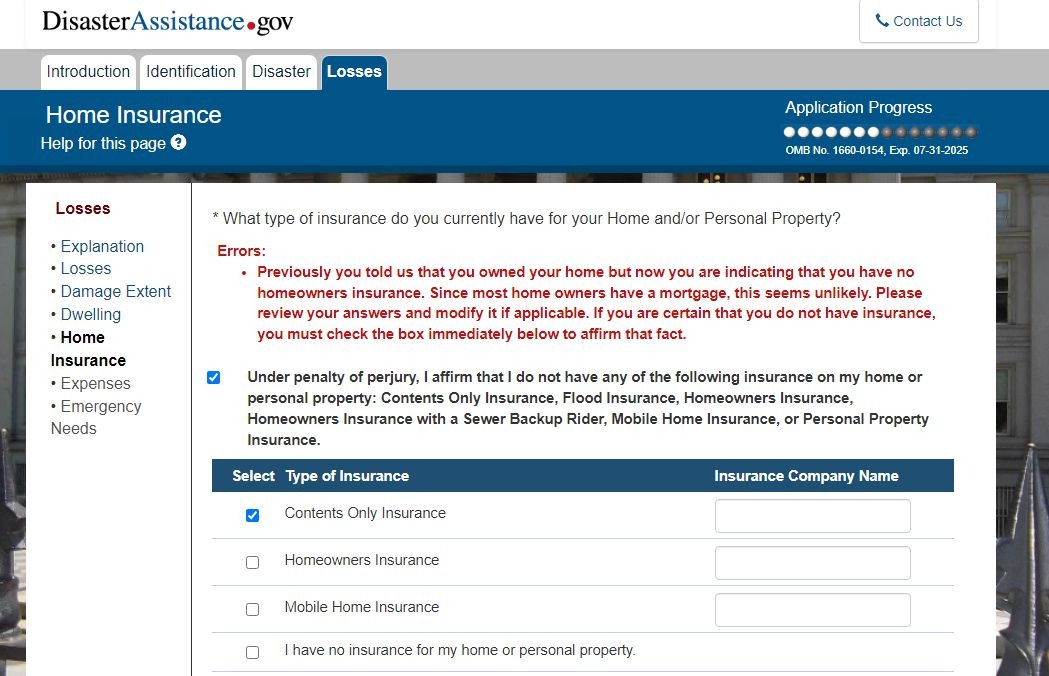Select the Losses tab
1049x676 pixels.
pos(354,72)
